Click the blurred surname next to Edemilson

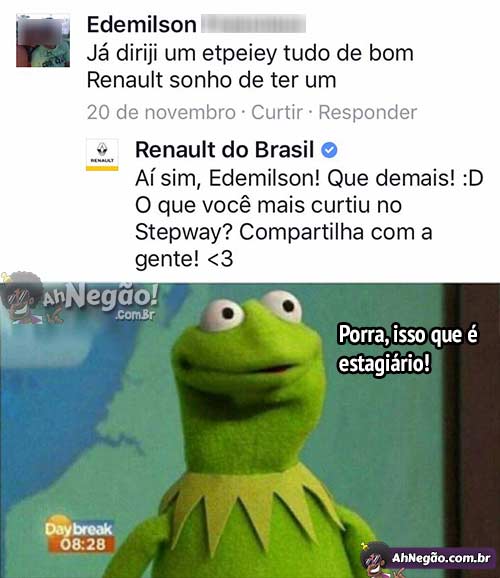point(253,24)
